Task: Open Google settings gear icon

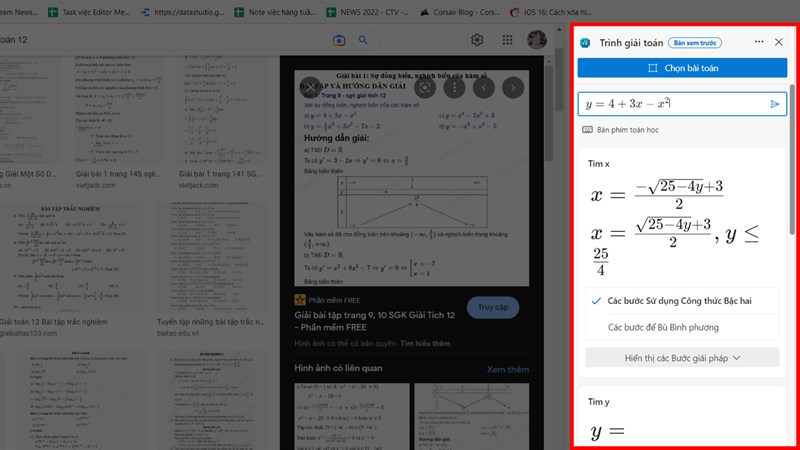Action: coord(477,40)
